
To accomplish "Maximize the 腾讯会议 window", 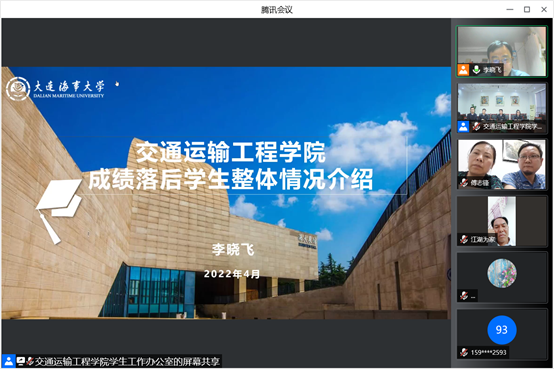I will (x=527, y=10).
